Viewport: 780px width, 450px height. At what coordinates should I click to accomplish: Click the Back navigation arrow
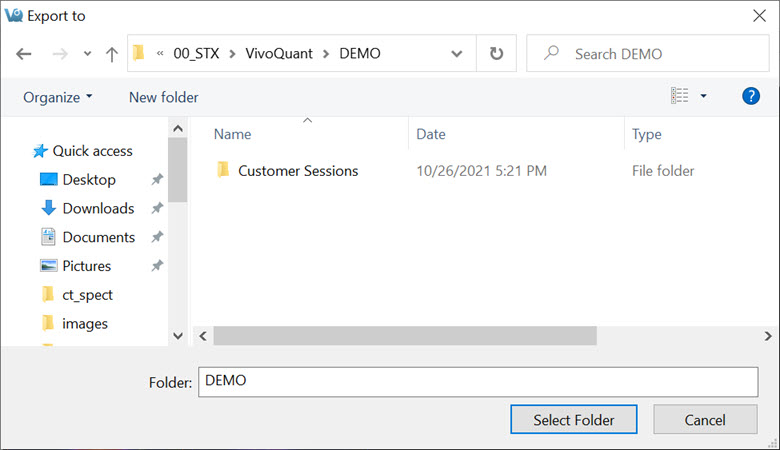(x=23, y=54)
